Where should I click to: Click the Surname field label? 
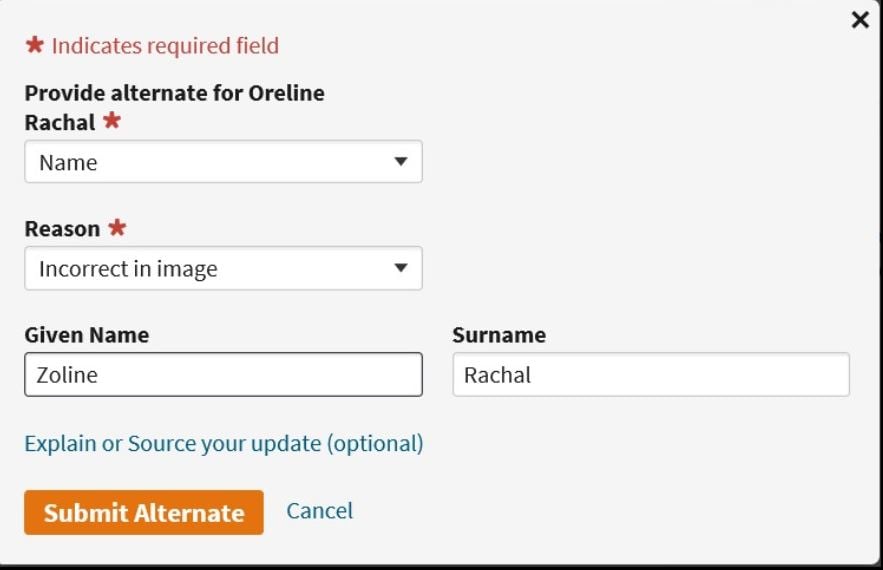(499, 335)
